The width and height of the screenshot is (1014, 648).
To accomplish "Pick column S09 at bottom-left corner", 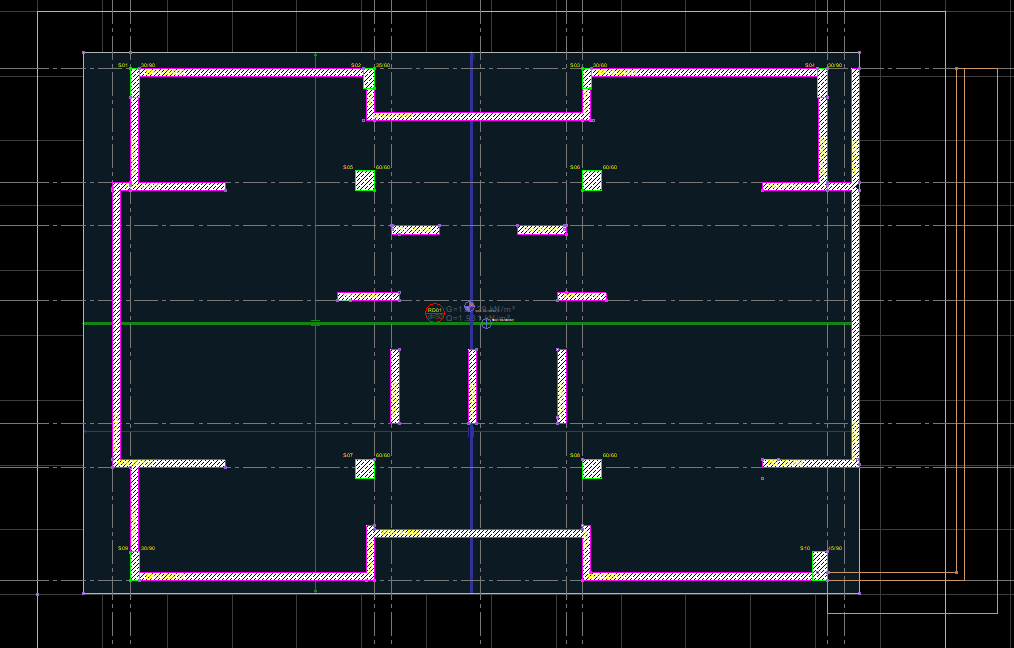I will pyautogui.click(x=134, y=565).
